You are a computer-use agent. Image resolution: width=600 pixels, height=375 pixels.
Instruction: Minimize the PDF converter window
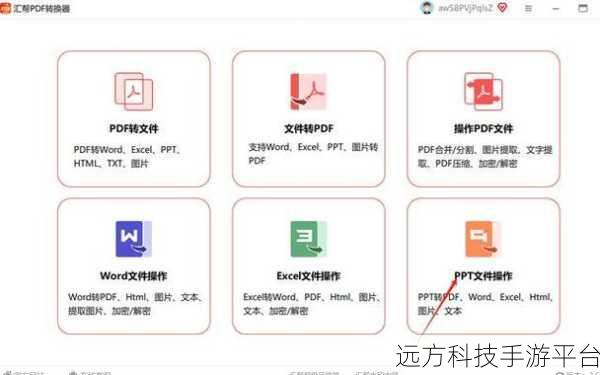coord(556,8)
